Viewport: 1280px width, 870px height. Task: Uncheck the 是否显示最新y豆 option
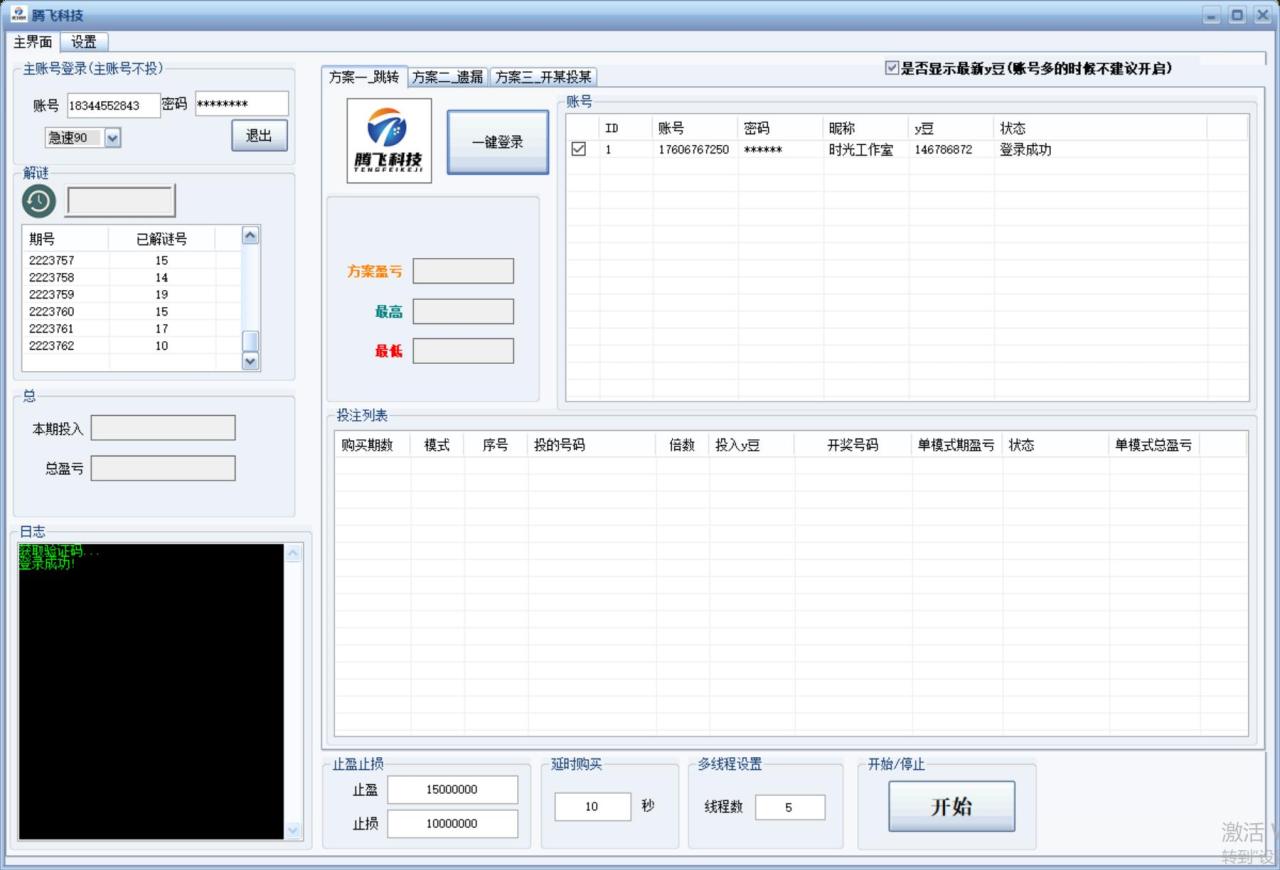(x=890, y=68)
